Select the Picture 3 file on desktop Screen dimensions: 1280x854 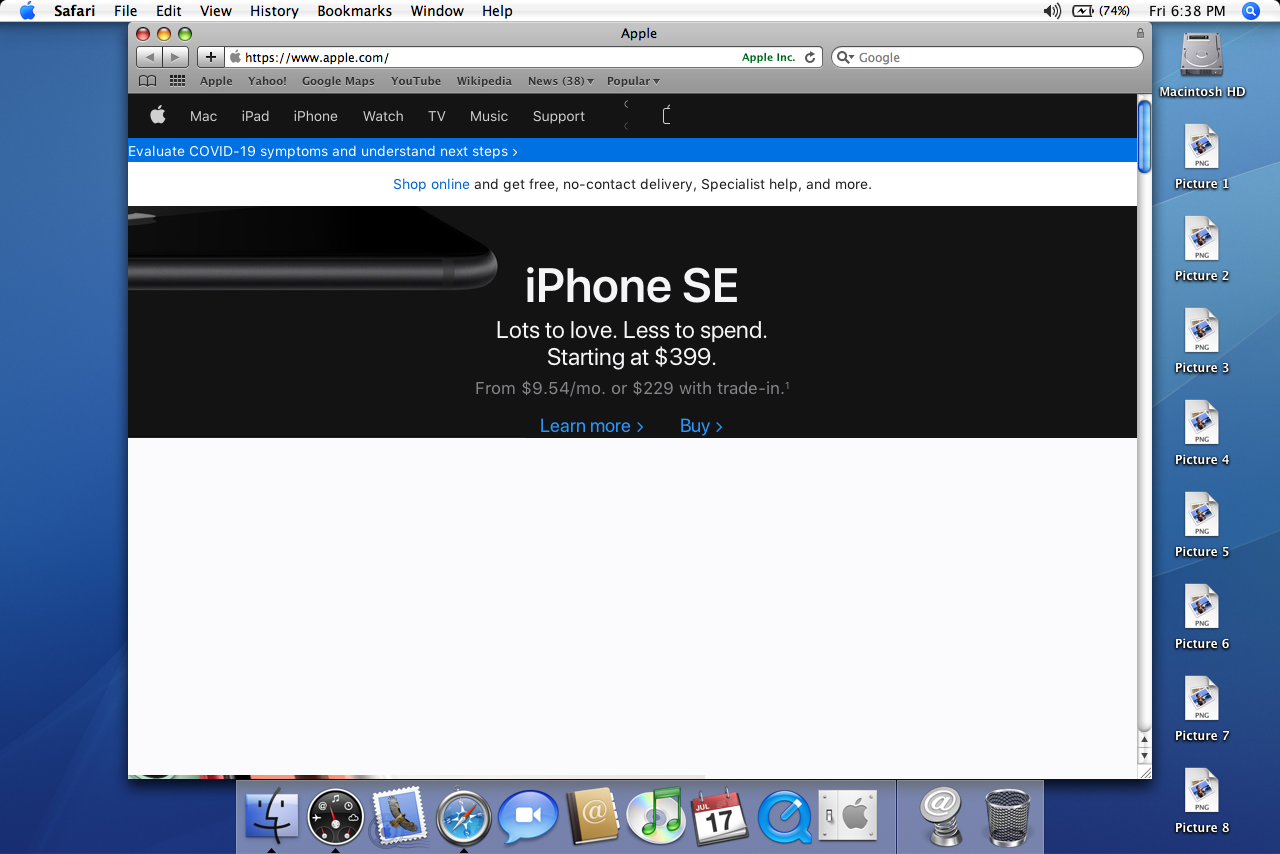click(x=1202, y=341)
